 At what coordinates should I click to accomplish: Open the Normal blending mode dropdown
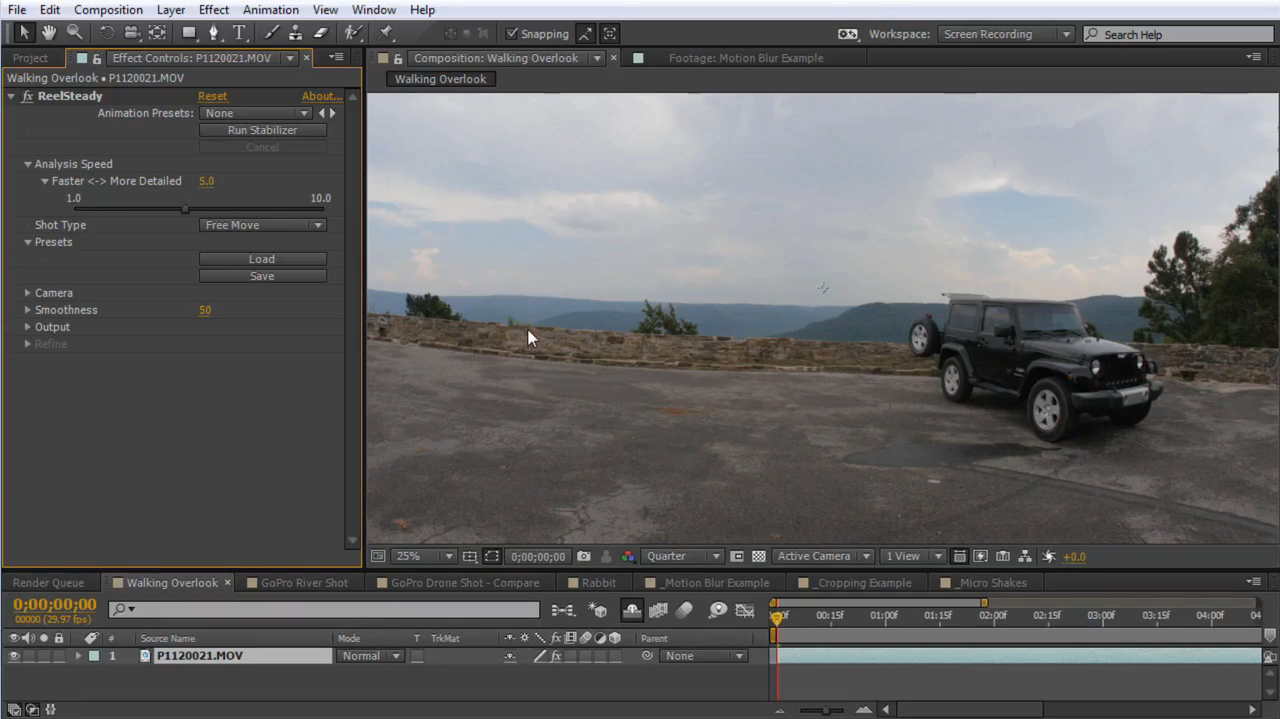tap(369, 656)
